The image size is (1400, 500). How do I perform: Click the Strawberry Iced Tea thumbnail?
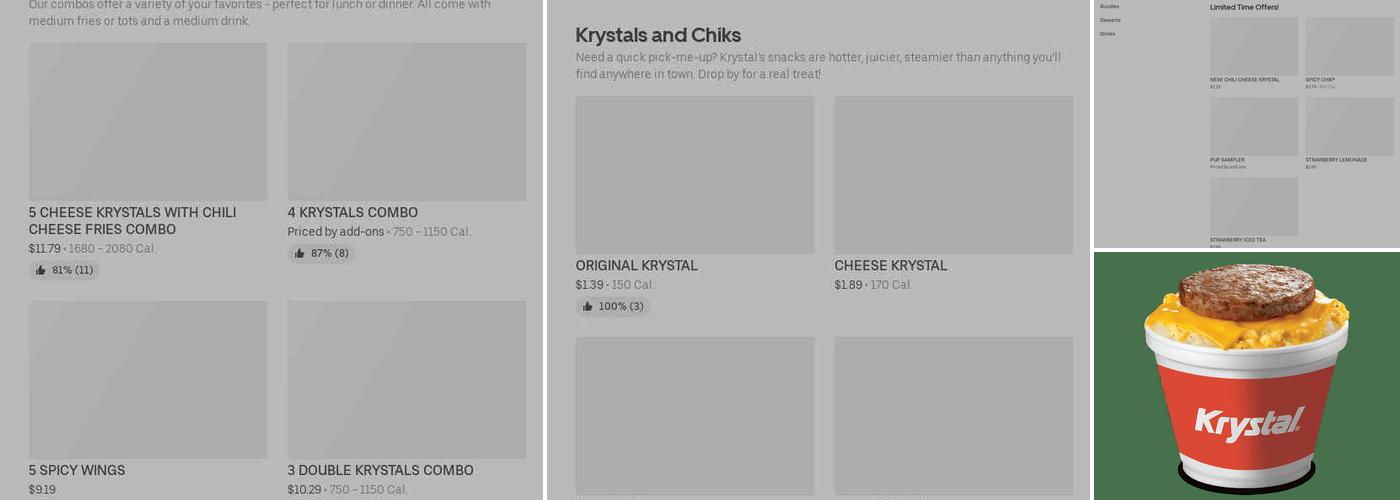[1253, 206]
